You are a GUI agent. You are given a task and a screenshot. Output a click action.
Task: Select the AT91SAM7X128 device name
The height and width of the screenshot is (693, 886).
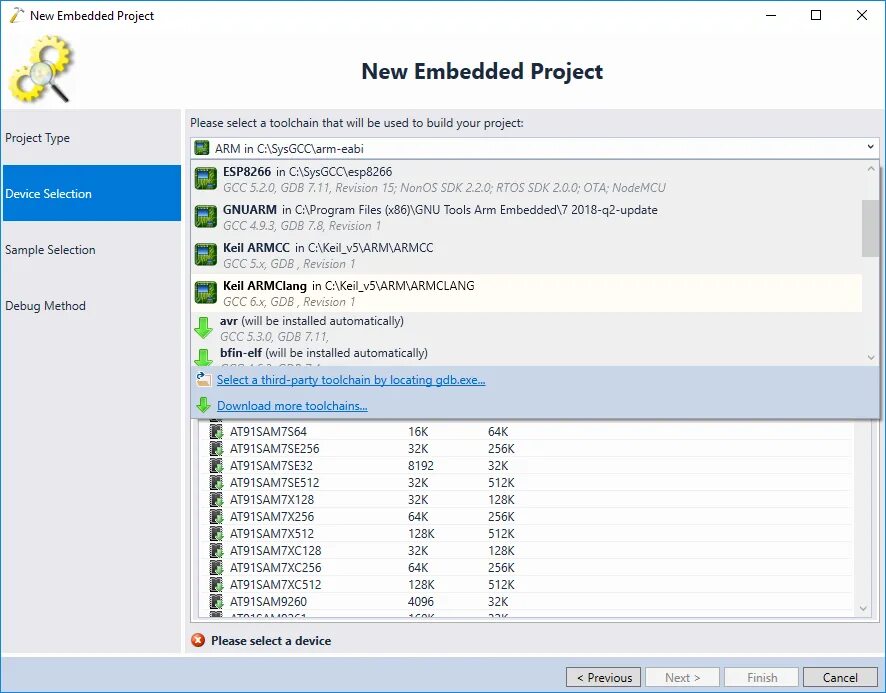pyautogui.click(x=271, y=499)
